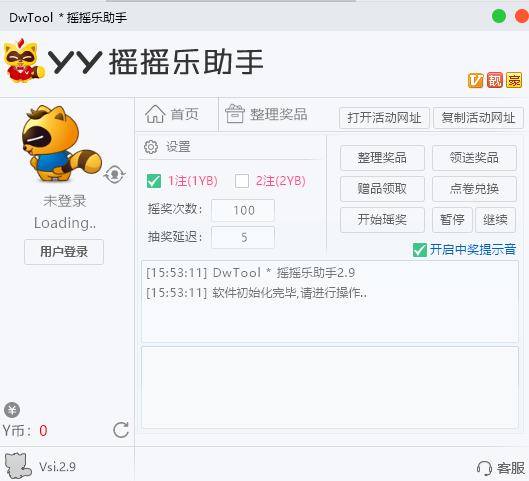Screen dimensions: 529x481
Task: Disable the 开启中奖提示音 checkbox
Action: coord(420,250)
